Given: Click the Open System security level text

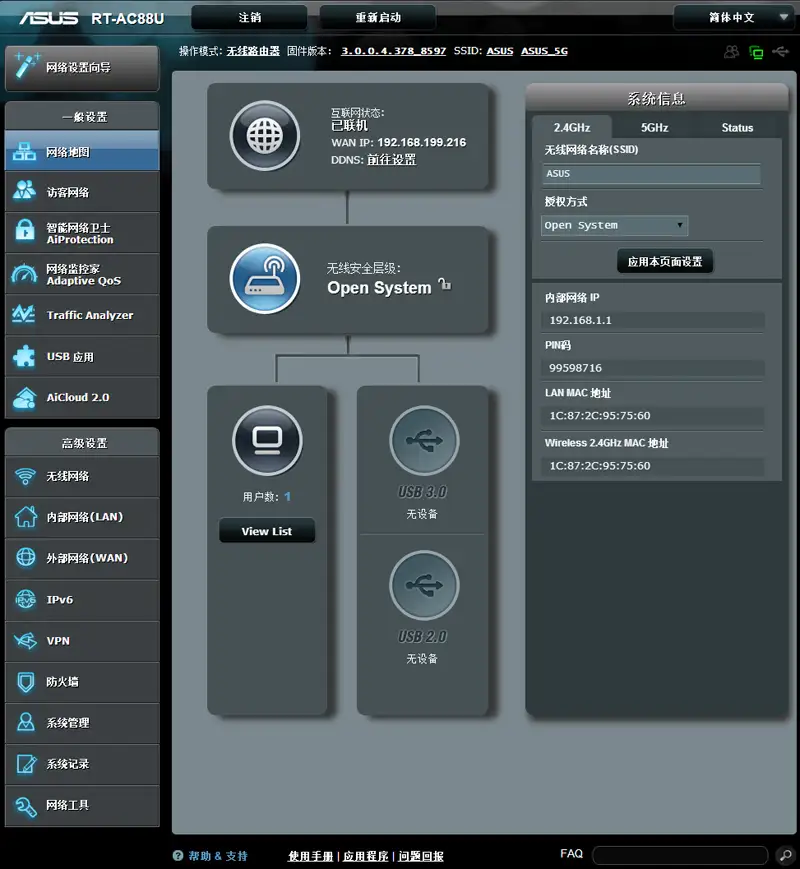Looking at the screenshot, I should tap(379, 288).
